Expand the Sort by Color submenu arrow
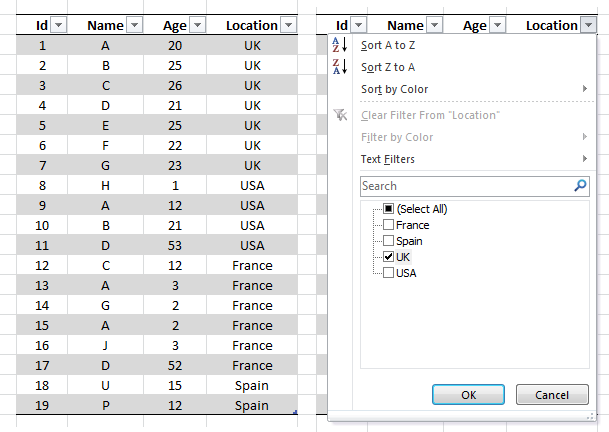Image resolution: width=609 pixels, height=432 pixels. coord(585,89)
